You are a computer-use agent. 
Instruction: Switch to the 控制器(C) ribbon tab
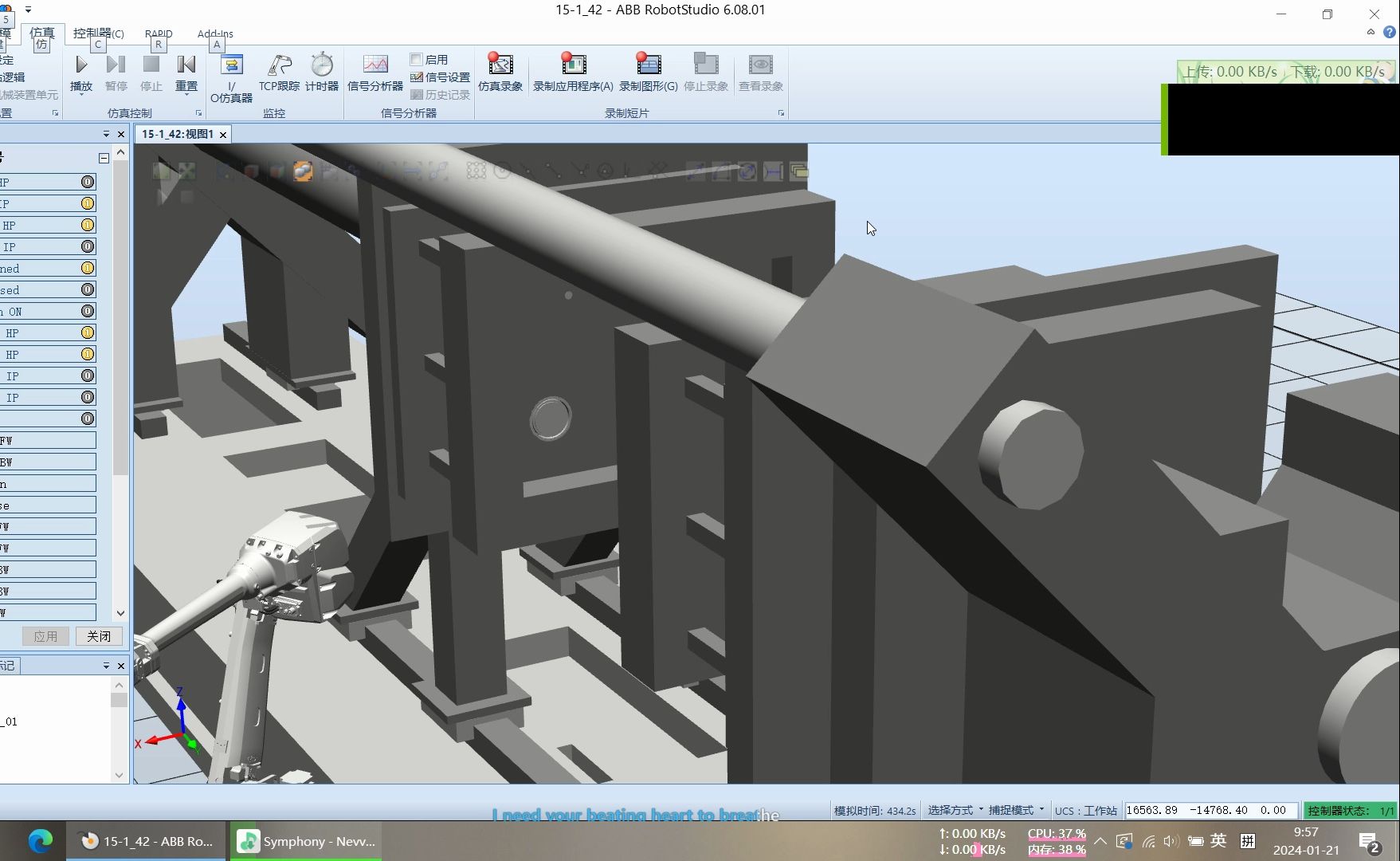point(97,33)
